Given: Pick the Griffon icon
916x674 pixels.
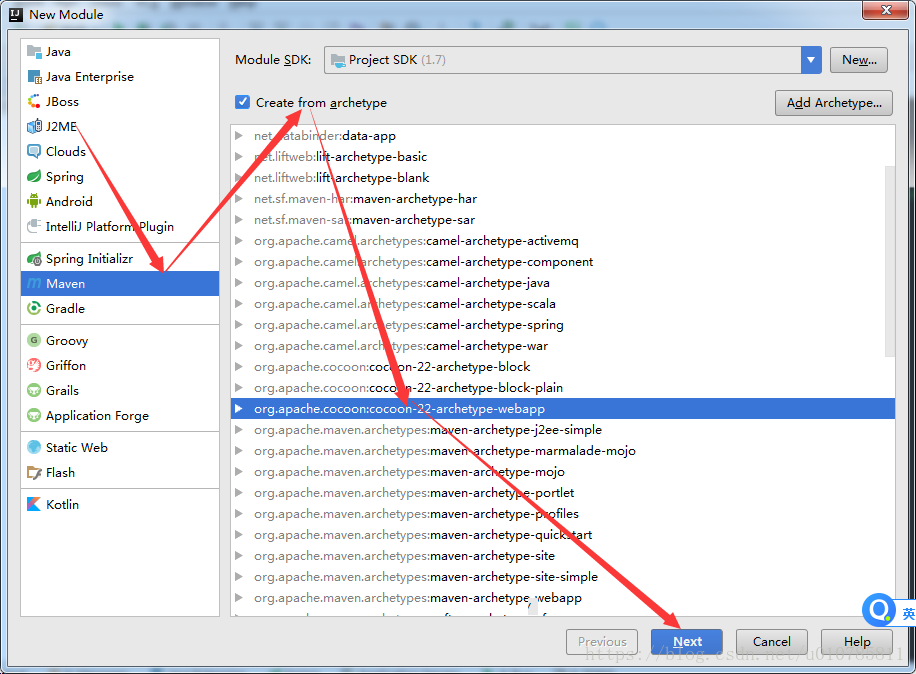Looking at the screenshot, I should tap(34, 365).
